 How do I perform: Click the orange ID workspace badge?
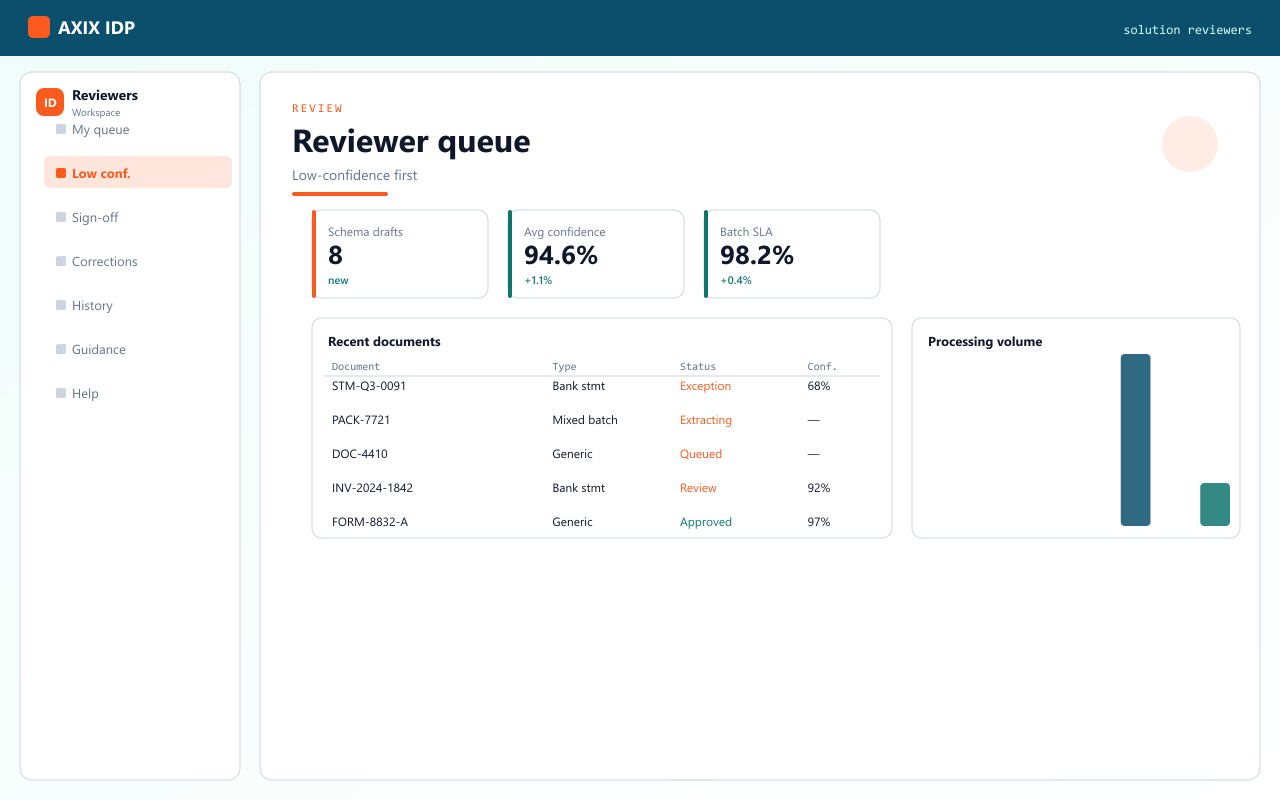tap(50, 102)
